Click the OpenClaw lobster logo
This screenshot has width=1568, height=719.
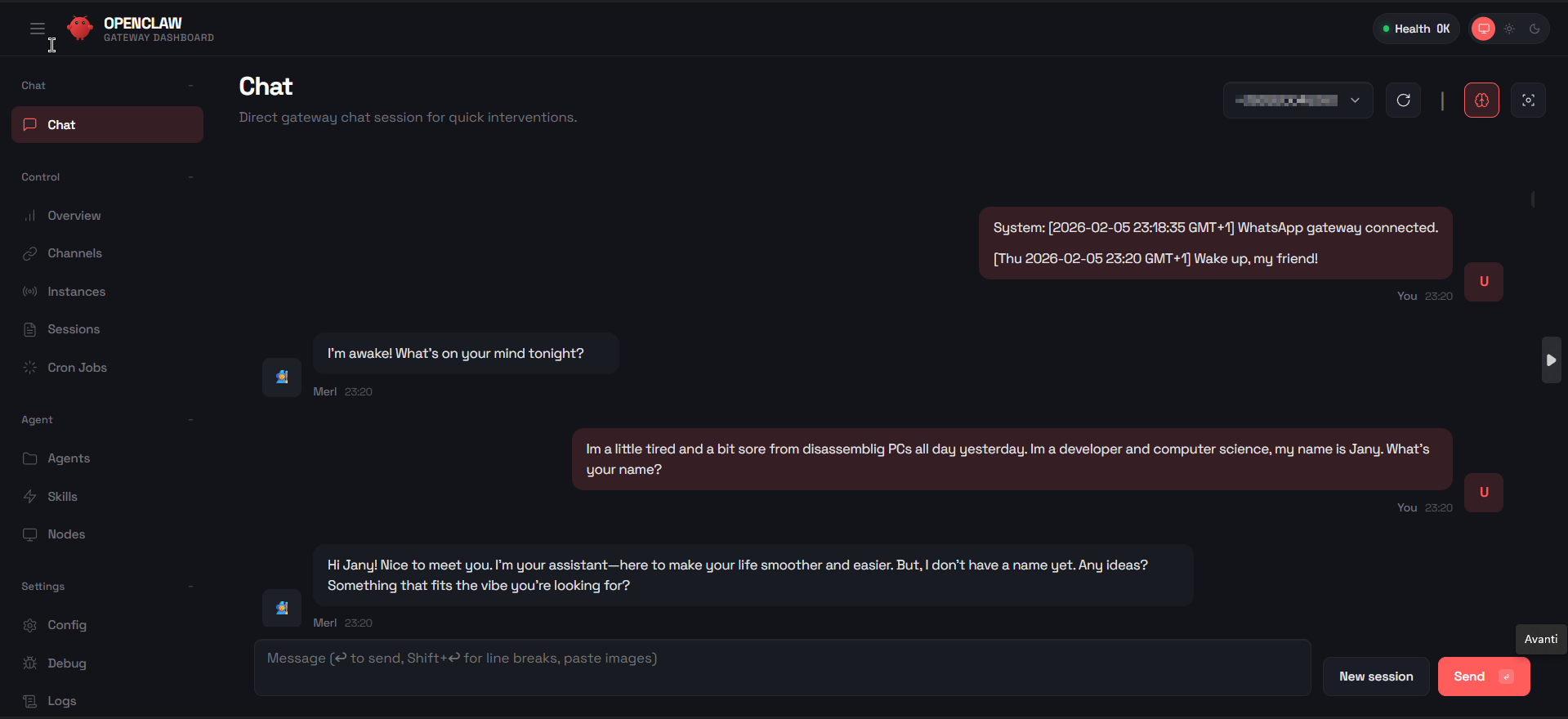[80, 29]
